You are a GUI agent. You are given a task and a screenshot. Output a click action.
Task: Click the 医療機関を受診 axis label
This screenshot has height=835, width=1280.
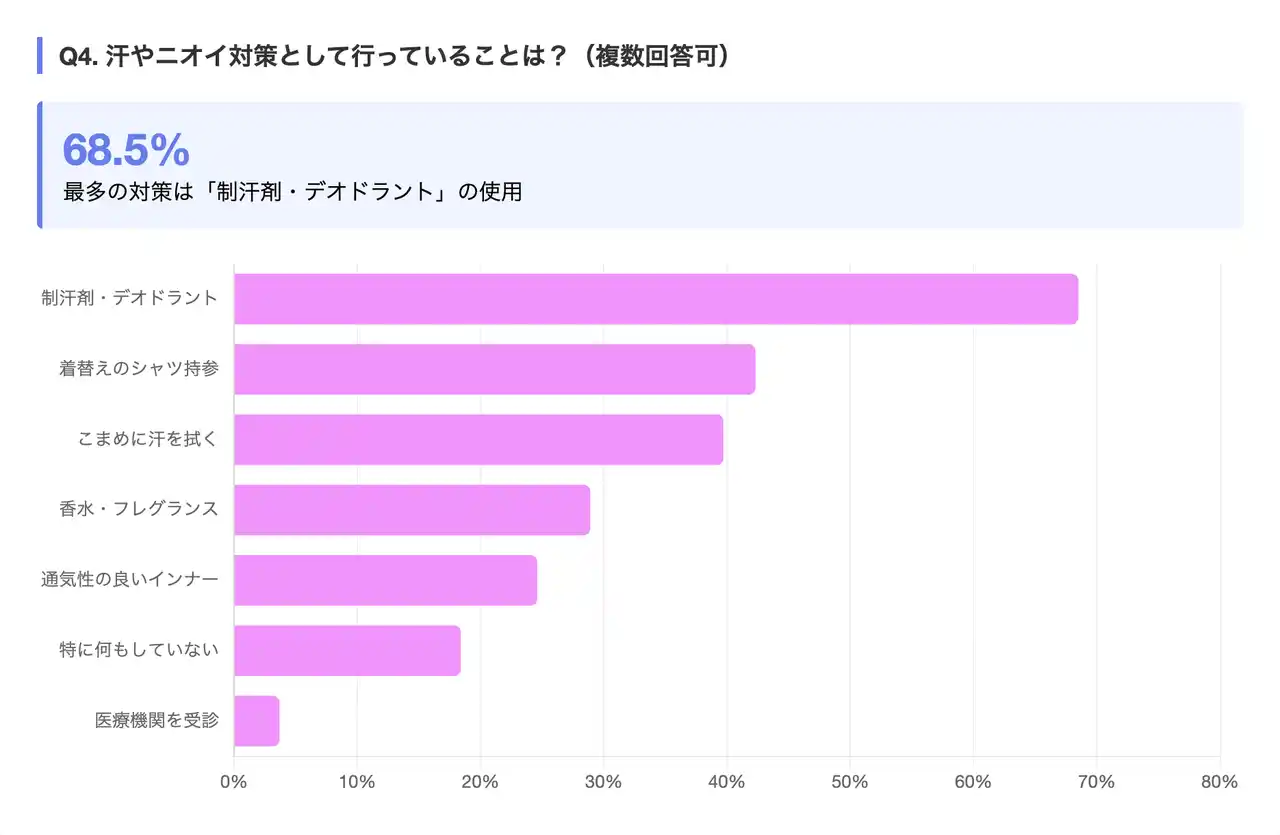[x=156, y=720]
